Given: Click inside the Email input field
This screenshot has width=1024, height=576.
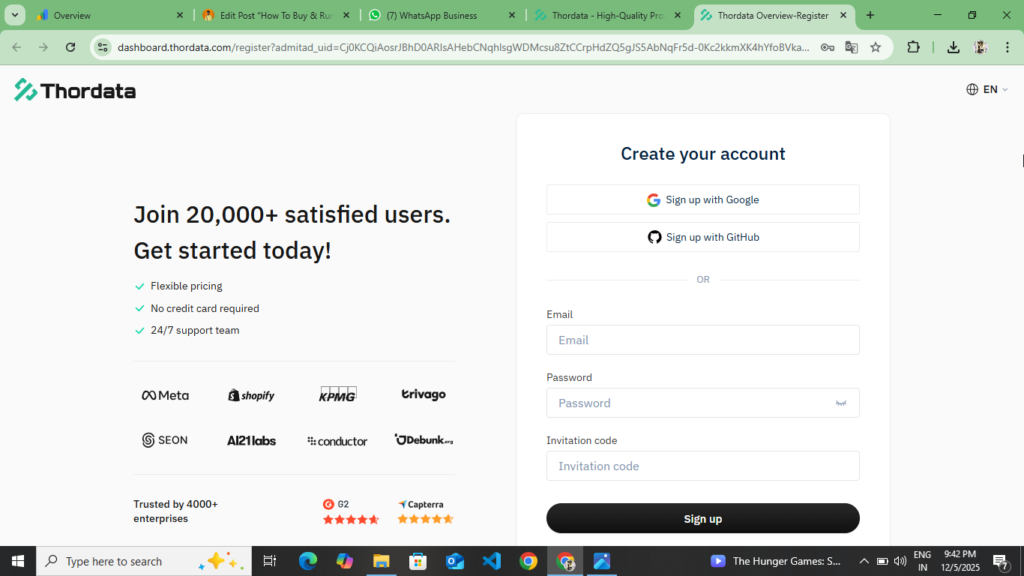Looking at the screenshot, I should (x=703, y=340).
